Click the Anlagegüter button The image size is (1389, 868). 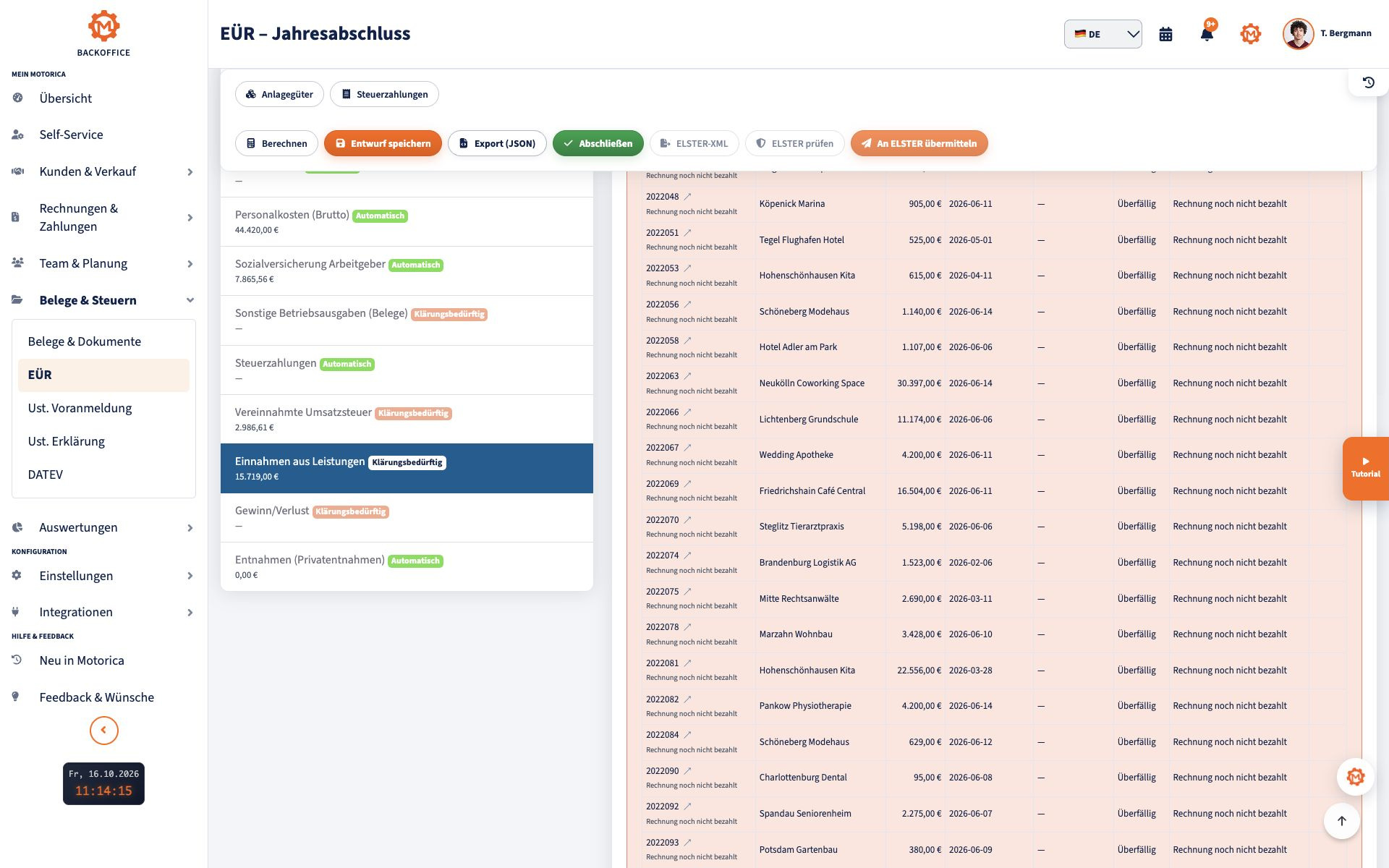point(279,94)
